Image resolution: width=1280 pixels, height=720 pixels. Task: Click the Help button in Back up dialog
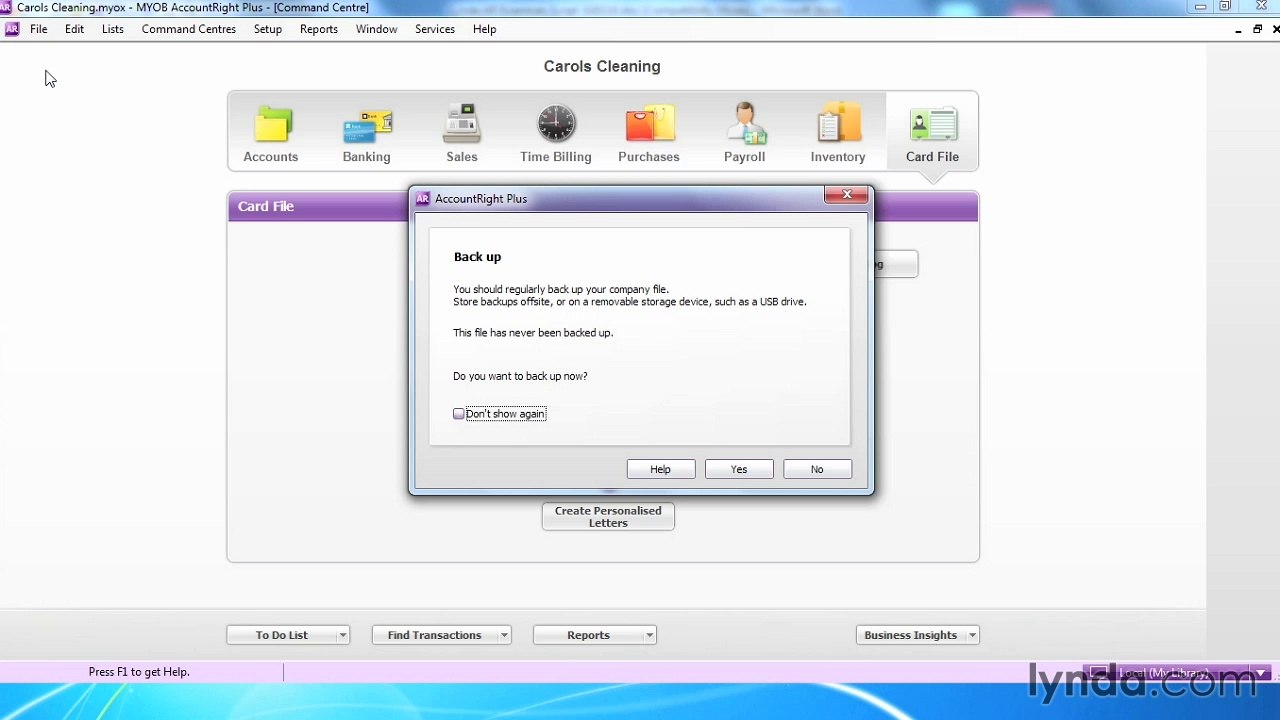click(x=661, y=469)
